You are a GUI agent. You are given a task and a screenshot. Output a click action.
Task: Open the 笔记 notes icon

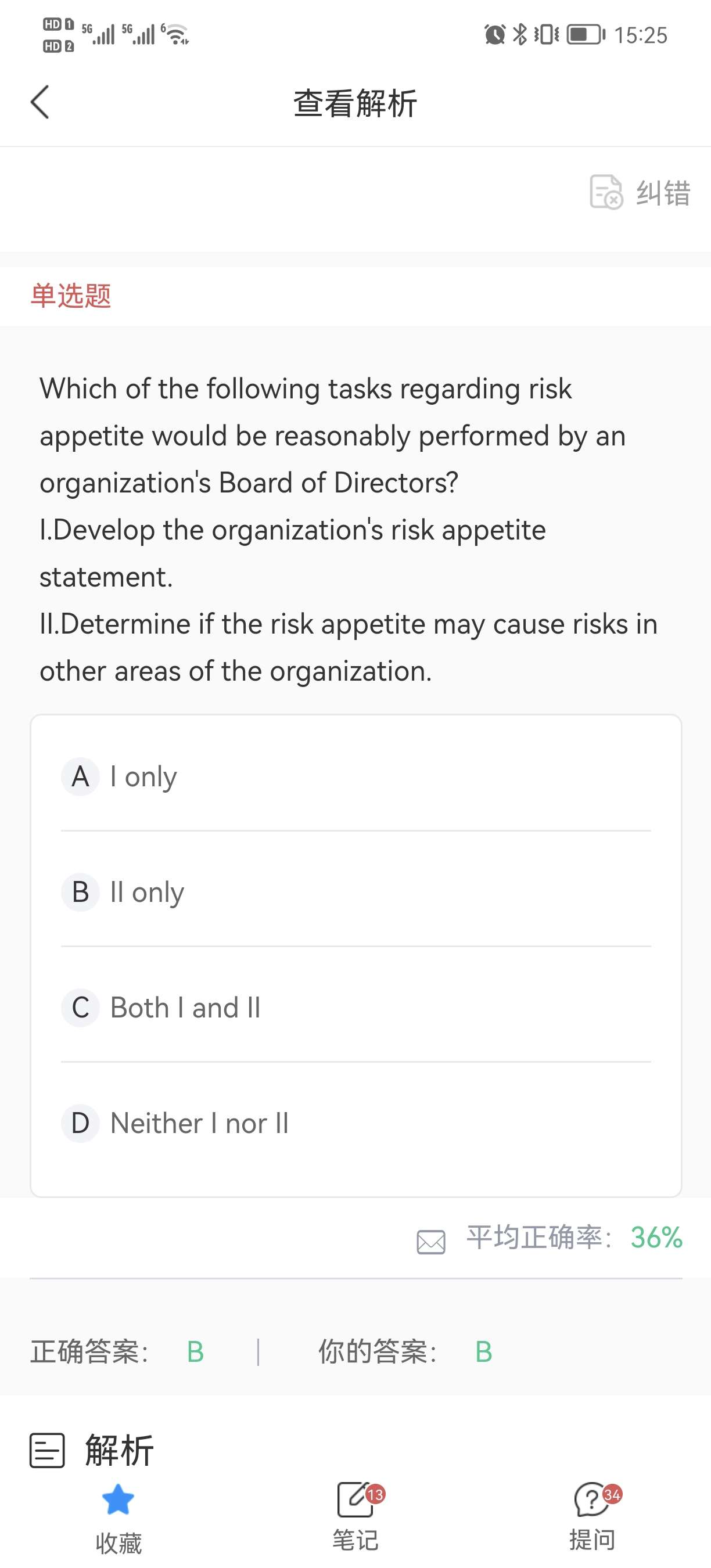[x=355, y=1500]
